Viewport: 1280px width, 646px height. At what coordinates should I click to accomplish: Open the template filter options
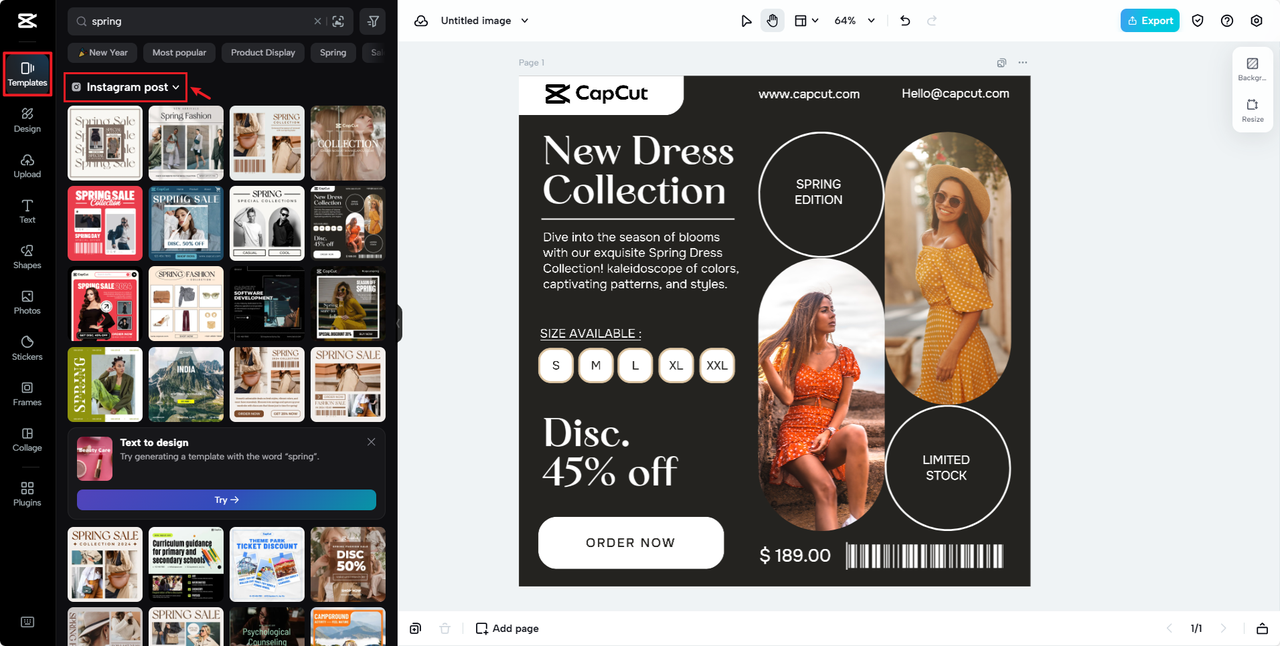coord(373,21)
